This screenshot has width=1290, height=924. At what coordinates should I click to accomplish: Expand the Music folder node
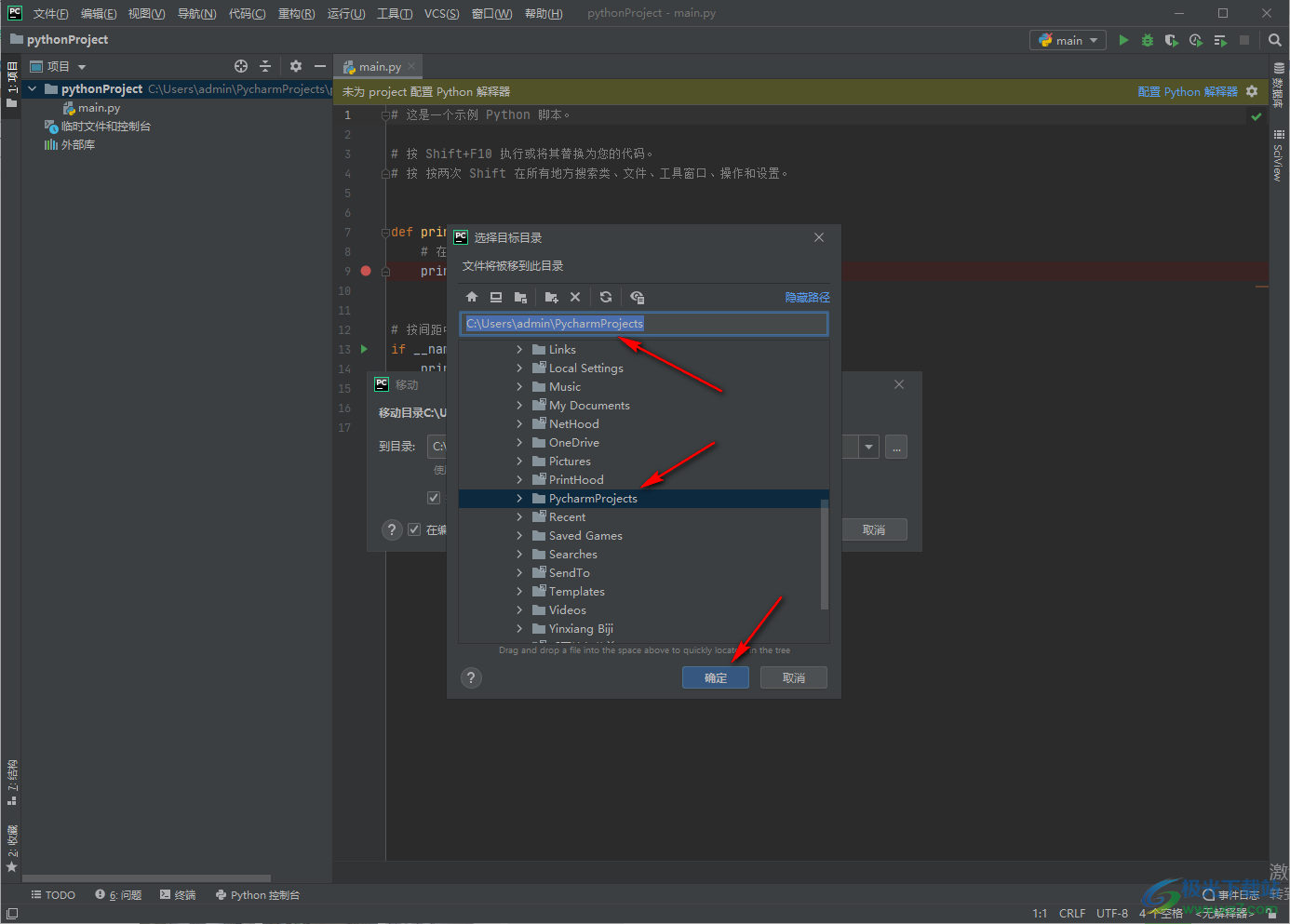tap(519, 386)
